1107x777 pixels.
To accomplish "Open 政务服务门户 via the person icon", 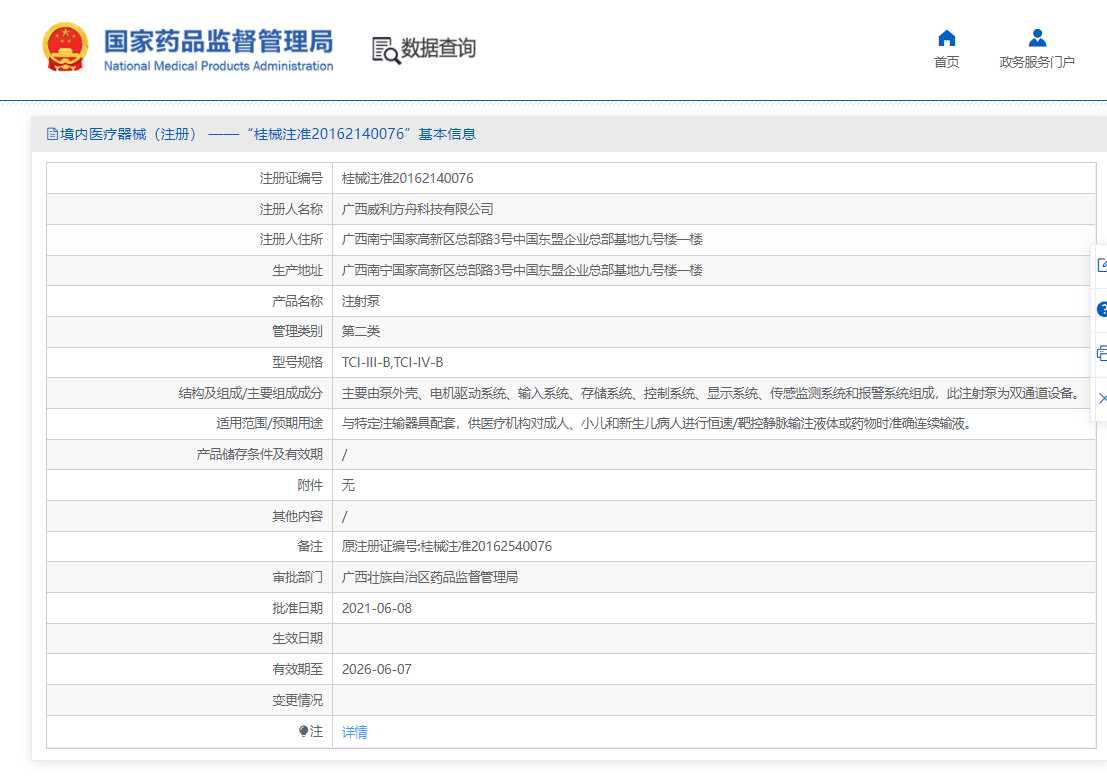I will [x=1037, y=37].
